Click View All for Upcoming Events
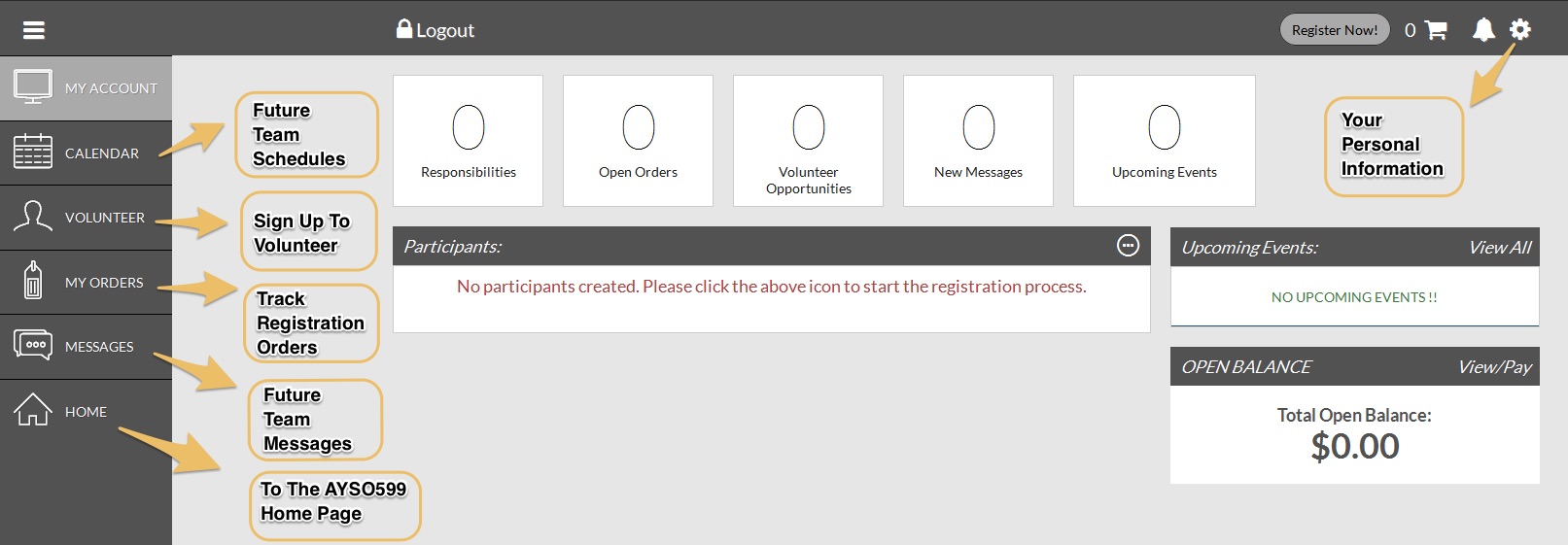This screenshot has height=545, width=1568. coord(1499,248)
